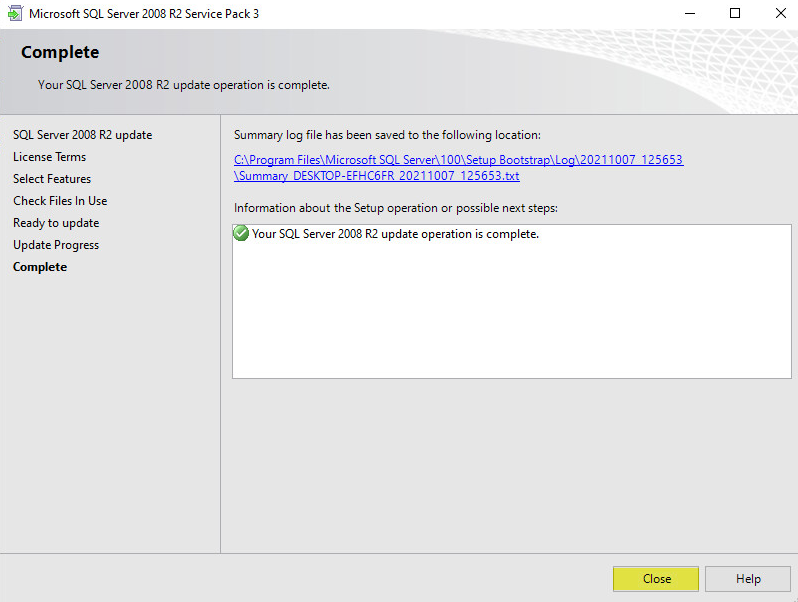
Task: Select the bold 'Complete' step in sidebar
Action: [x=40, y=267]
